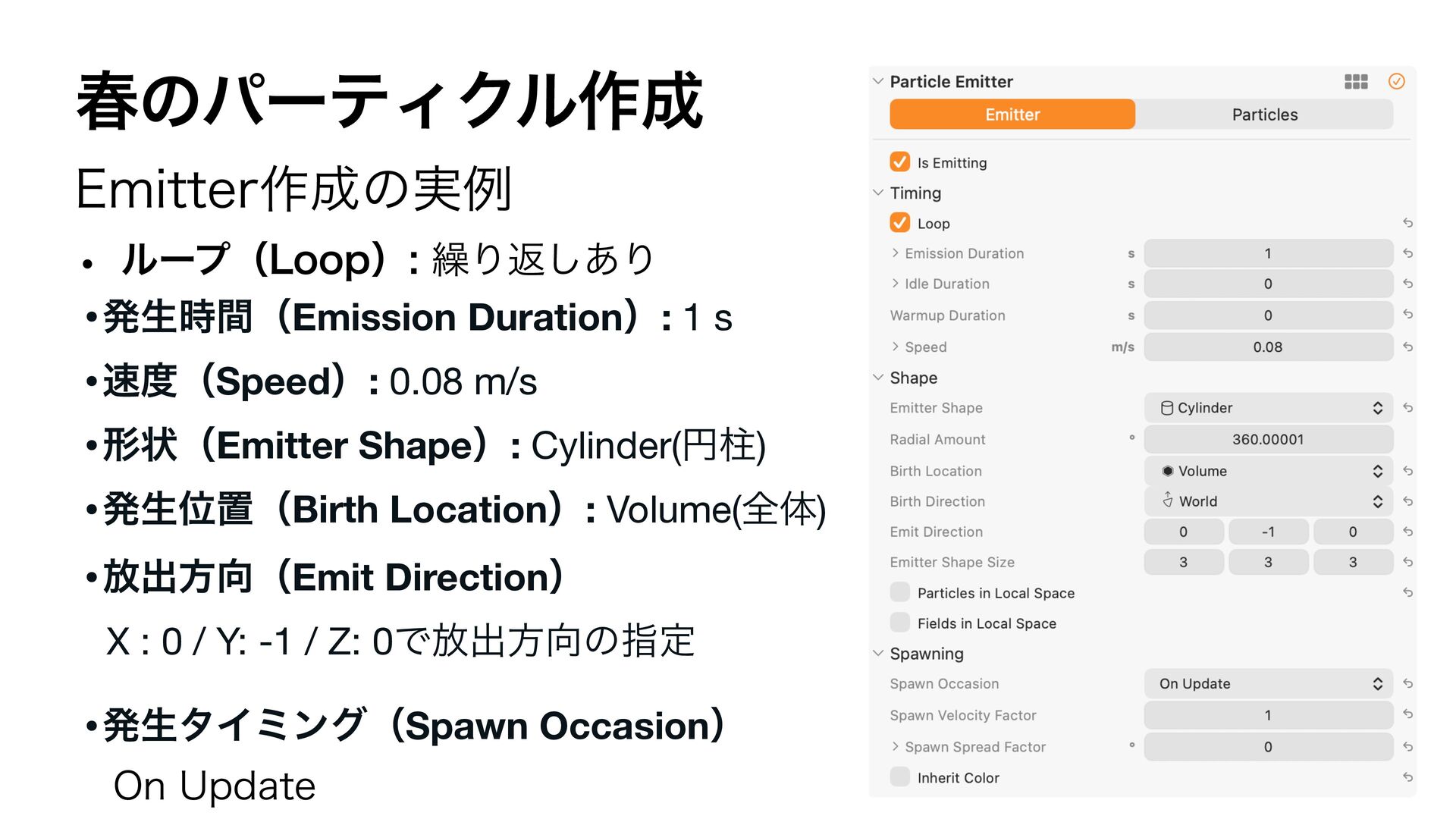Viewport: 1456px width, 819px height.
Task: Click the Radial Amount field 360.00001
Action: coord(1268,439)
